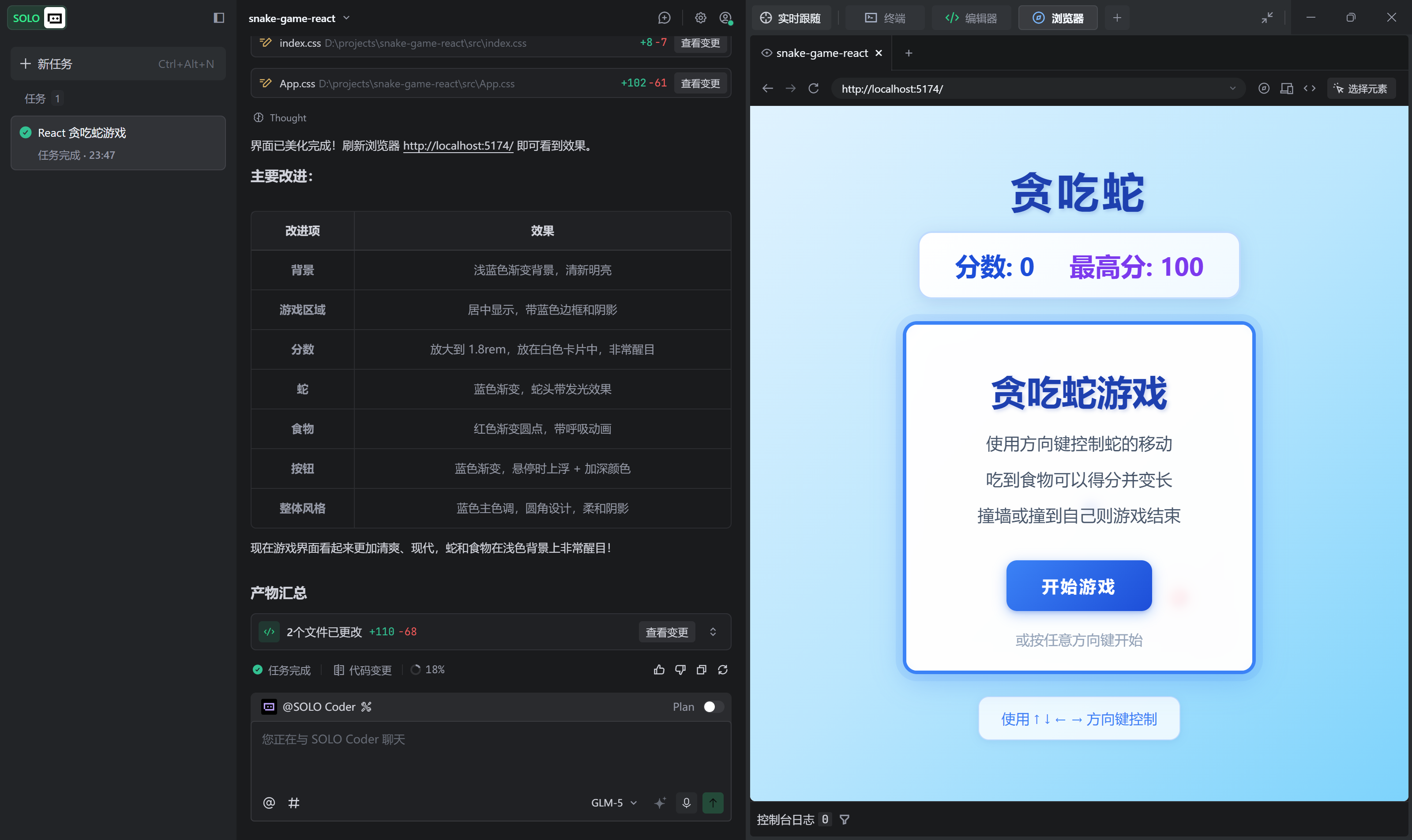Expand the 2个文件已更改 summary chevron
Viewport: 1412px width, 840px height.
(713, 632)
